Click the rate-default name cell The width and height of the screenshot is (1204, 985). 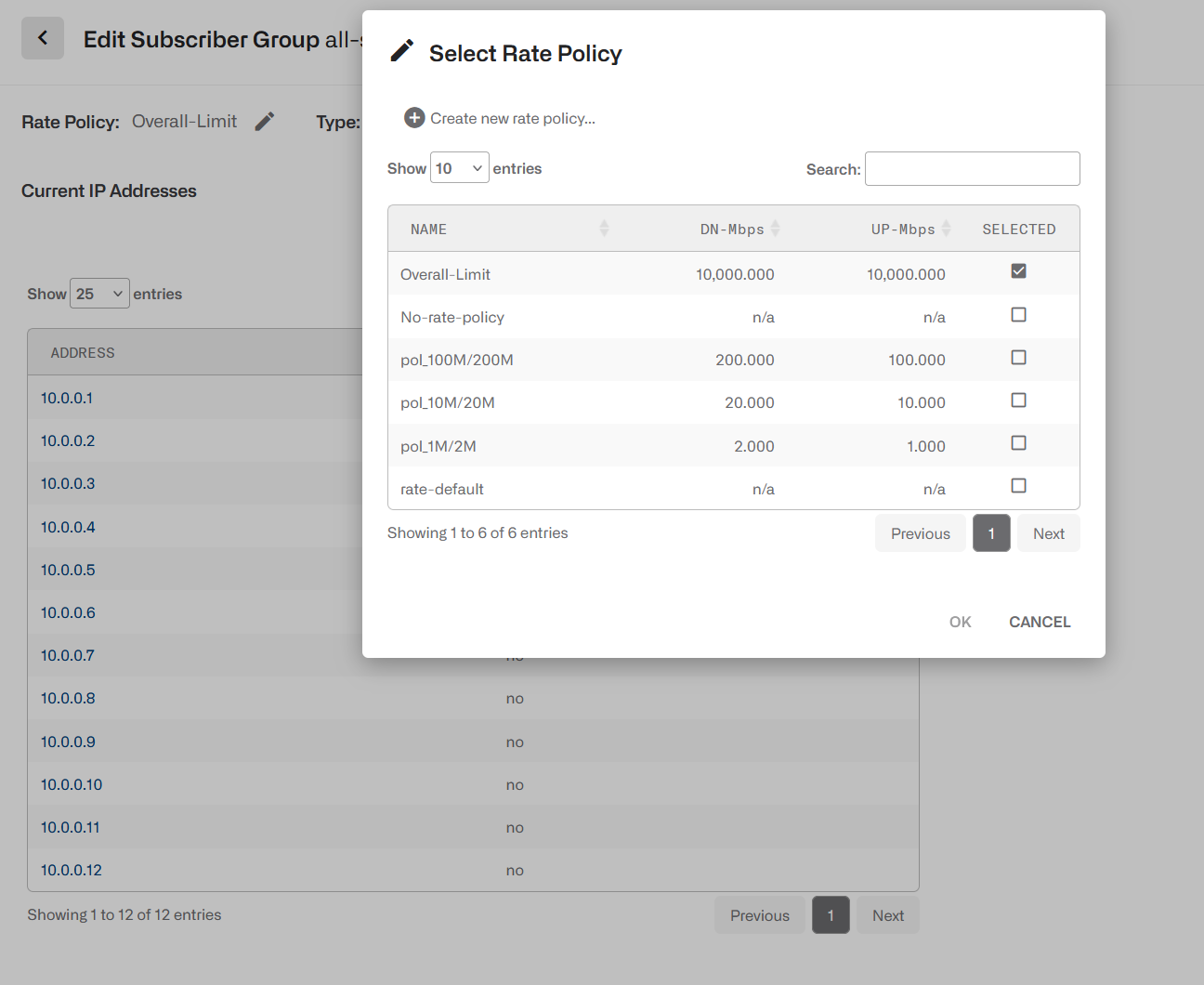click(x=442, y=489)
